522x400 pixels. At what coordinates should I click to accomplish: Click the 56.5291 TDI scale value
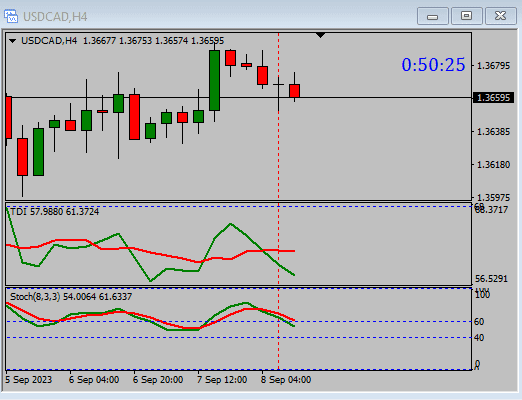point(491,279)
